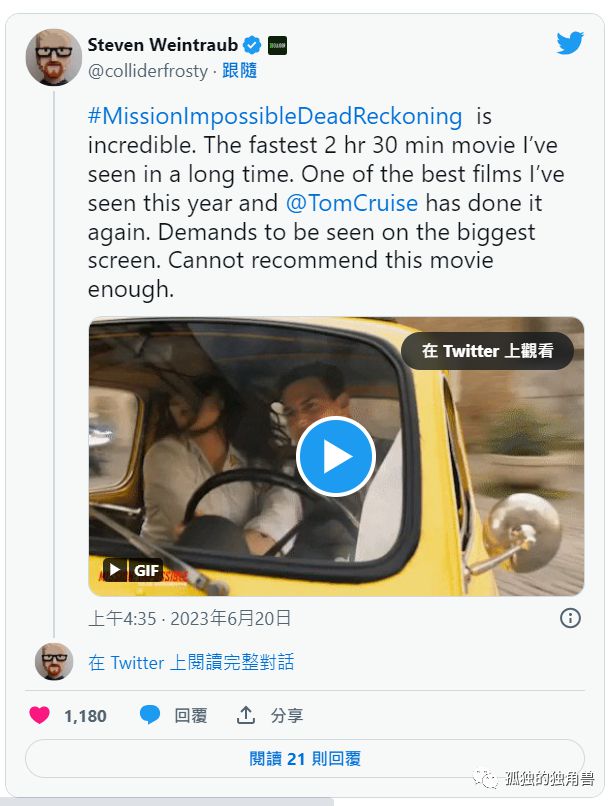Click the GIF badge on the video
Image resolution: width=614 pixels, height=806 pixels.
click(x=134, y=570)
